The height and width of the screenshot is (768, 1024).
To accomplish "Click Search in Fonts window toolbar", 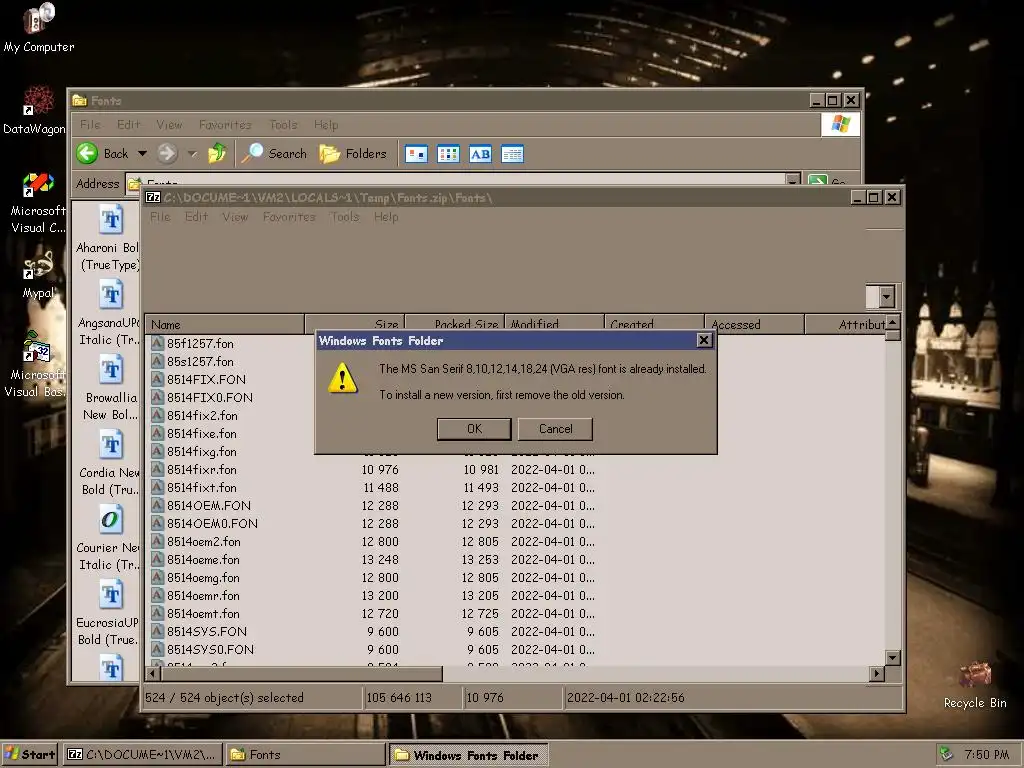I will 274,153.
